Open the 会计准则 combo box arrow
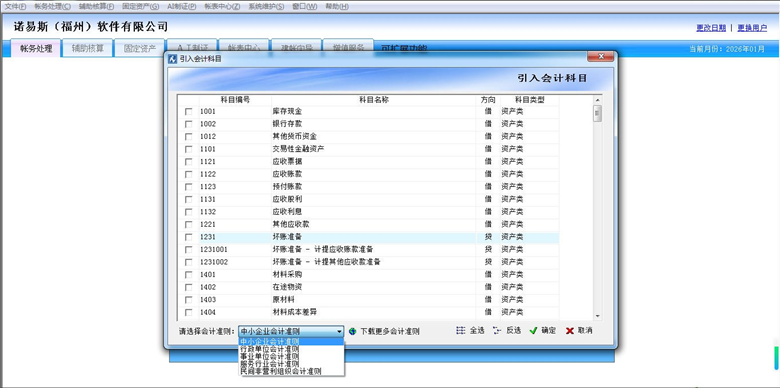 click(x=339, y=331)
